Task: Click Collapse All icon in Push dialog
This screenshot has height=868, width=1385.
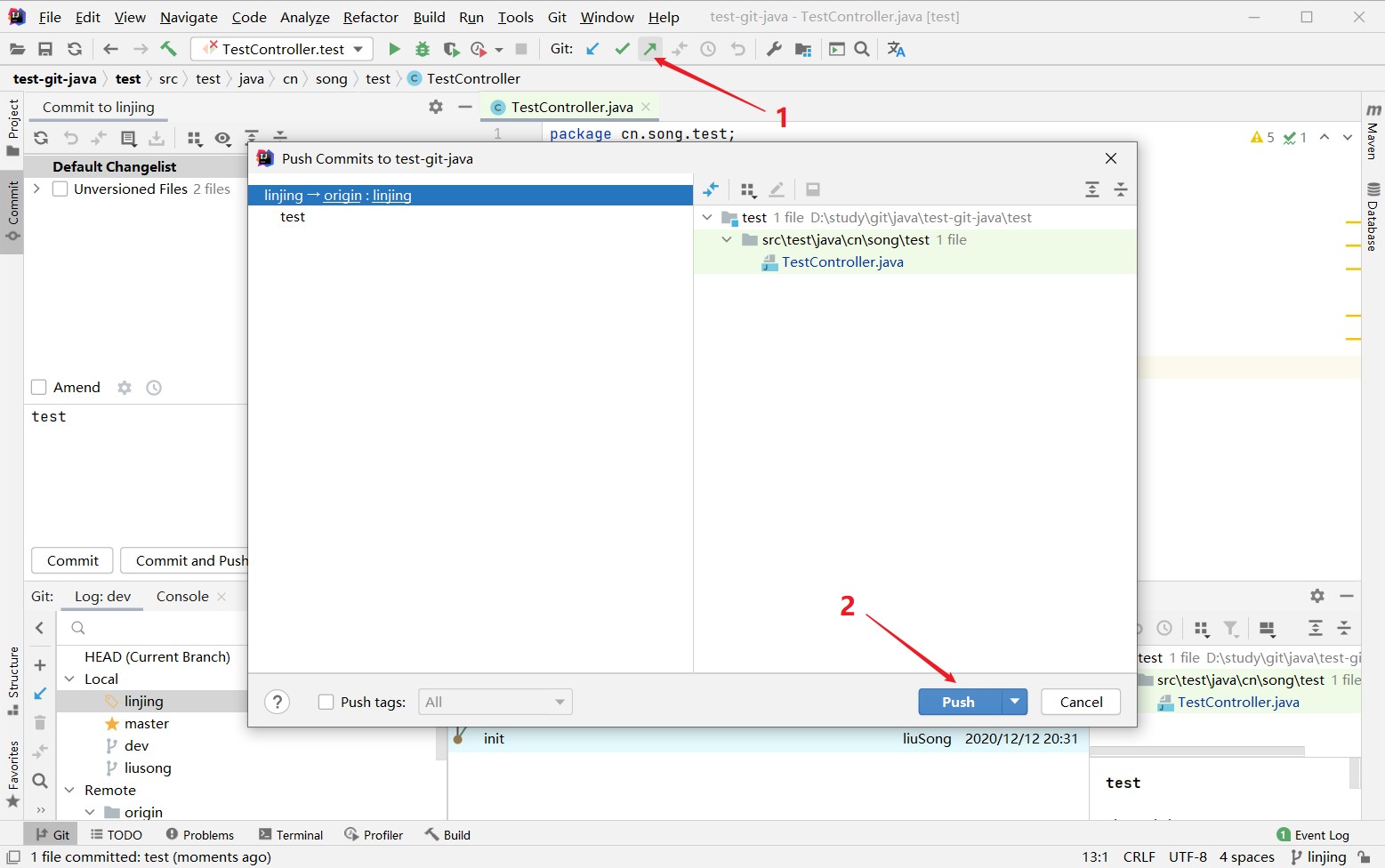Action: coord(1121,189)
